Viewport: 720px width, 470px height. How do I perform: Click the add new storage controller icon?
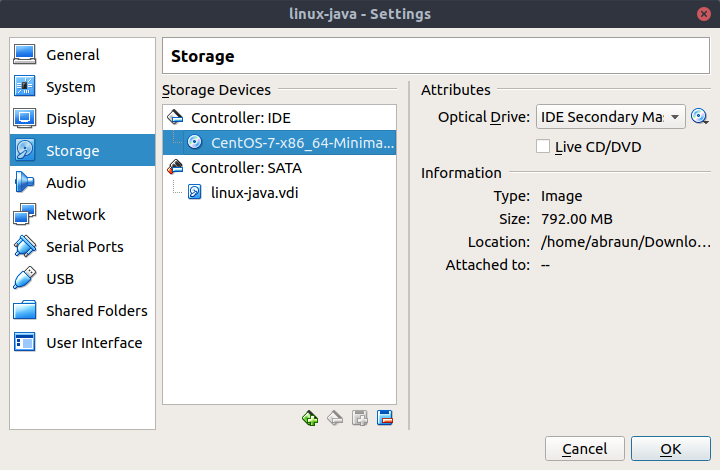[310, 418]
